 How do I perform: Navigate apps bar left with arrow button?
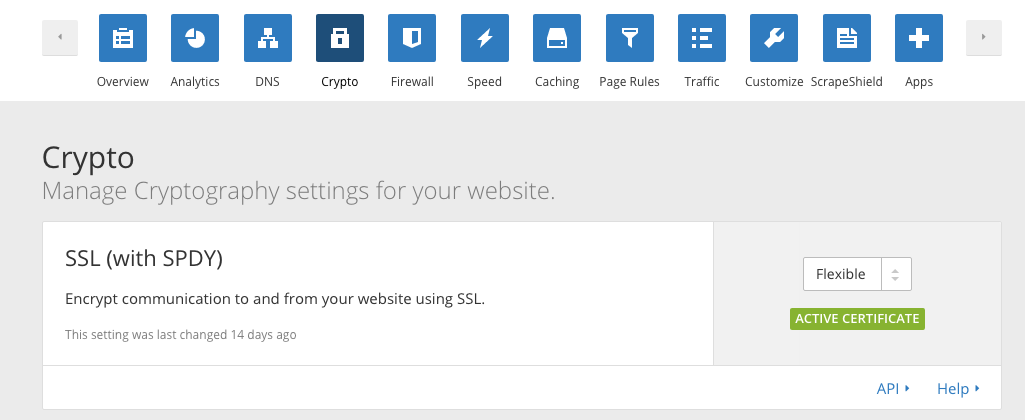click(x=59, y=37)
